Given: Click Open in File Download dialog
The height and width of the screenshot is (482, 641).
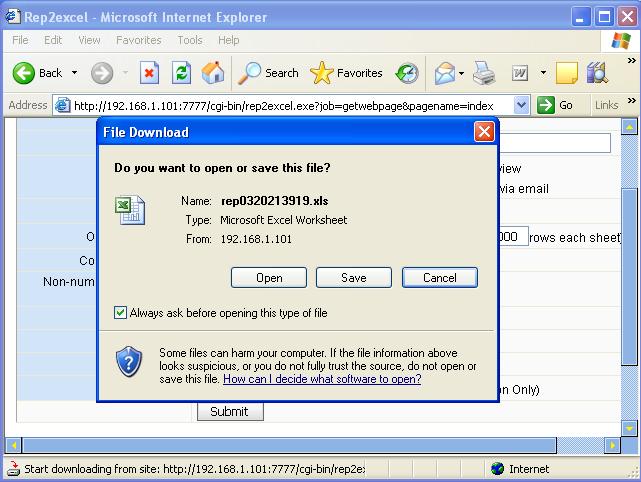Looking at the screenshot, I should tap(269, 278).
